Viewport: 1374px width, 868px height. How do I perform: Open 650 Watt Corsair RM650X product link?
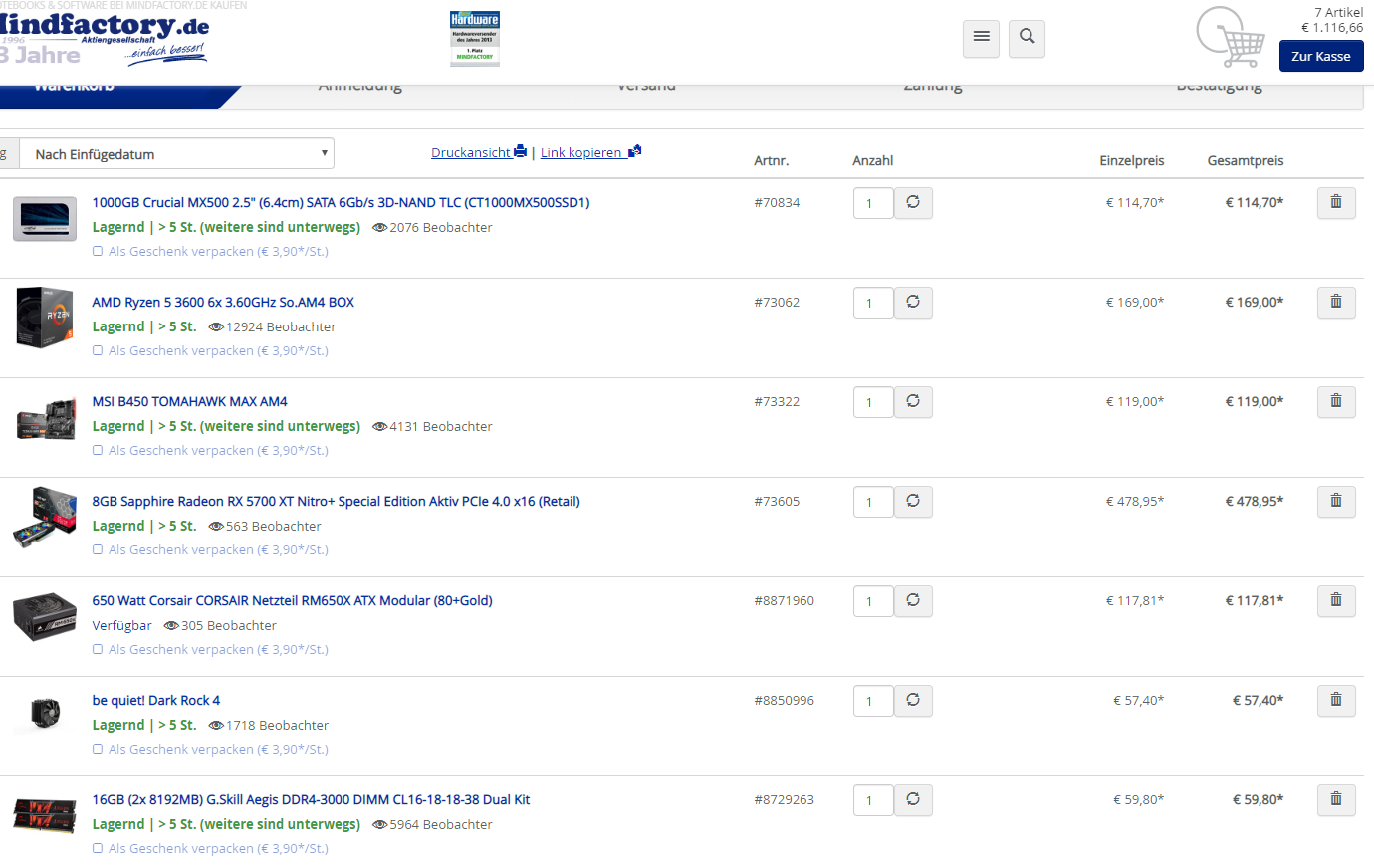[293, 600]
